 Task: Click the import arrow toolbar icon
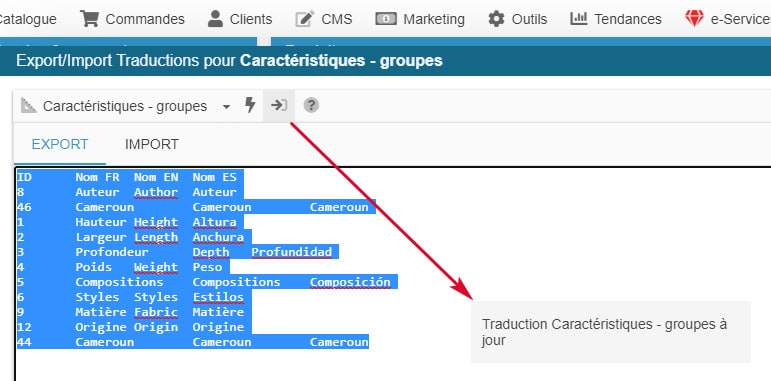[x=279, y=105]
